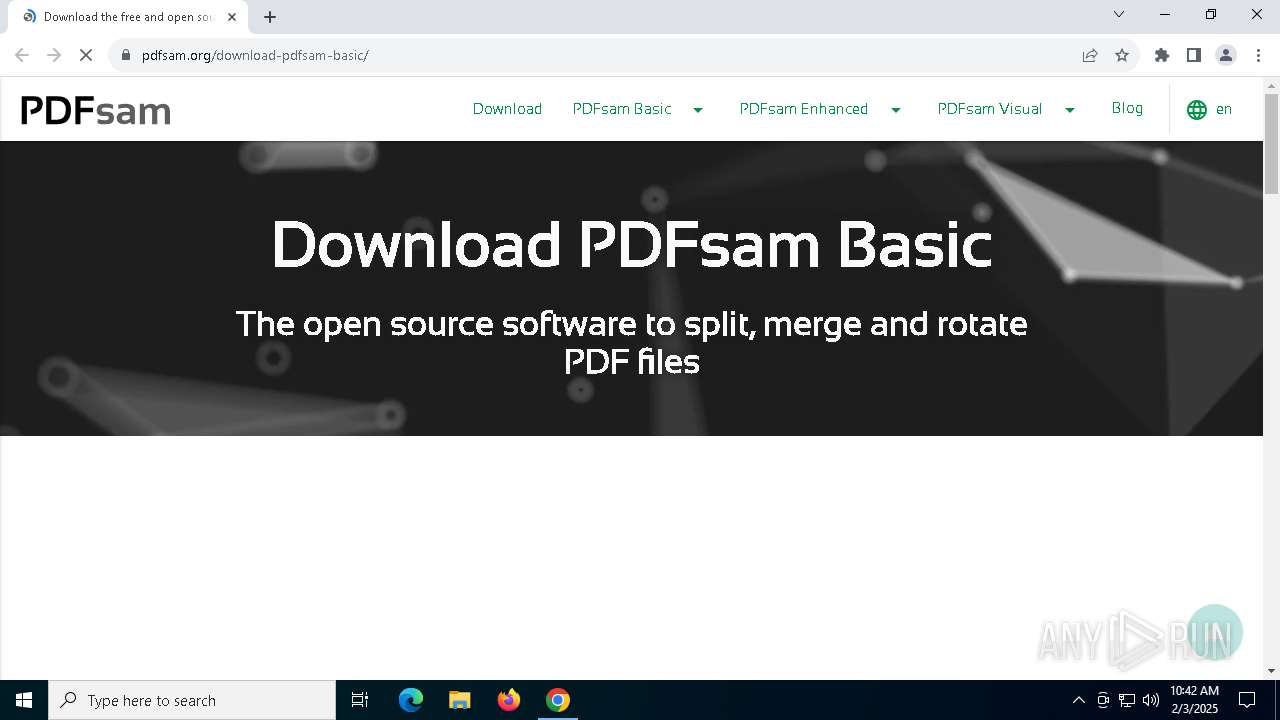Open File Explorer from taskbar
Image resolution: width=1280 pixels, height=720 pixels.
(x=460, y=700)
